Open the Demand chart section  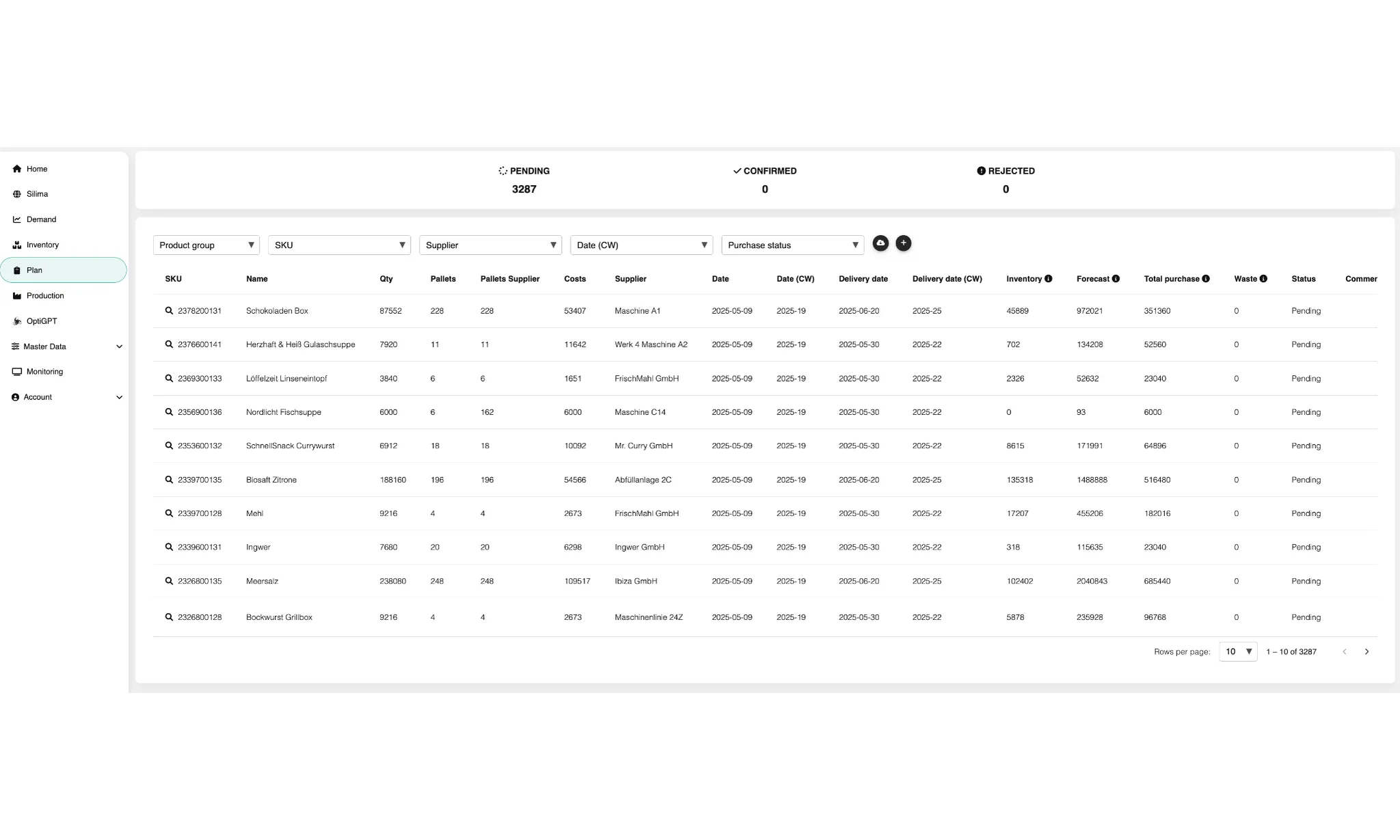pos(42,219)
